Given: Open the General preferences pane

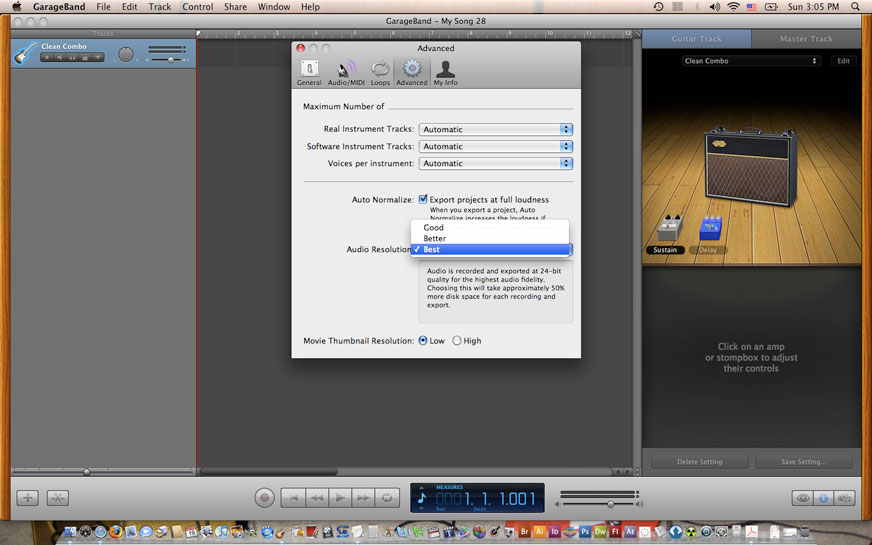Looking at the screenshot, I should point(309,72).
